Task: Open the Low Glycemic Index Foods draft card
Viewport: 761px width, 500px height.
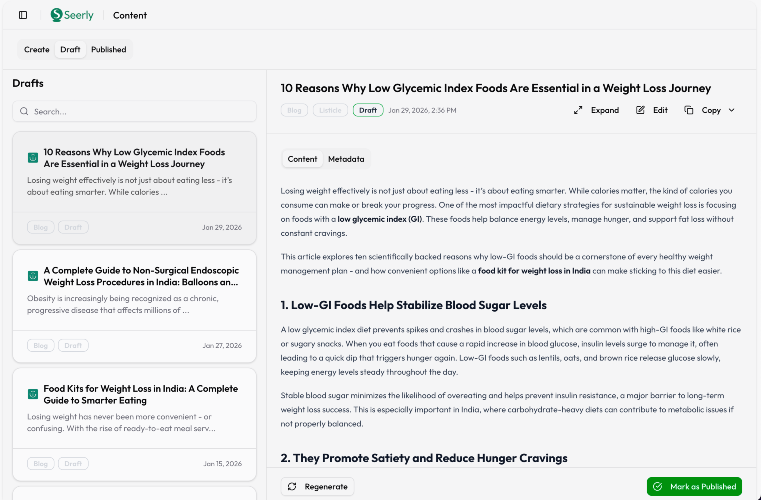Action: coord(134,187)
